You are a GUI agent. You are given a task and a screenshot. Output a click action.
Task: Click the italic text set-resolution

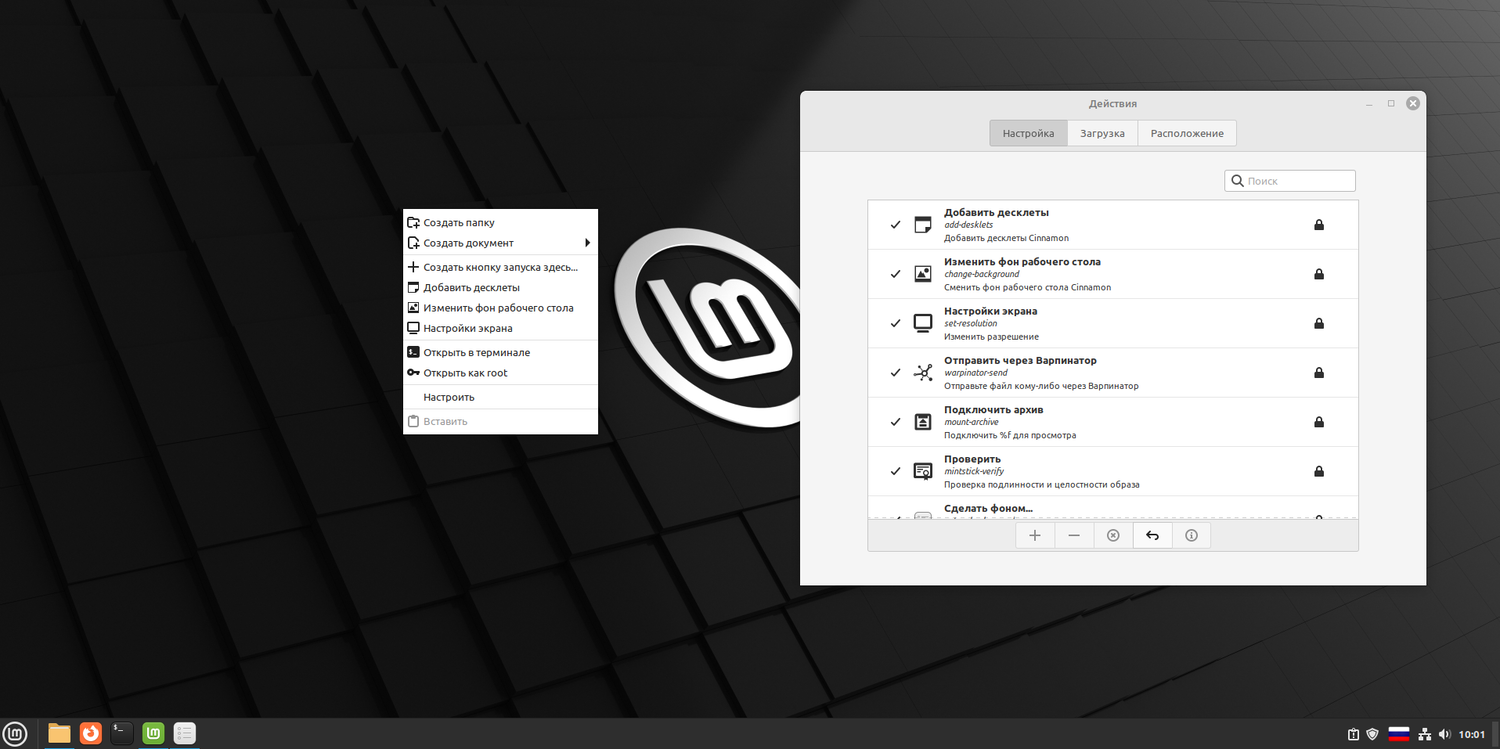(970, 324)
